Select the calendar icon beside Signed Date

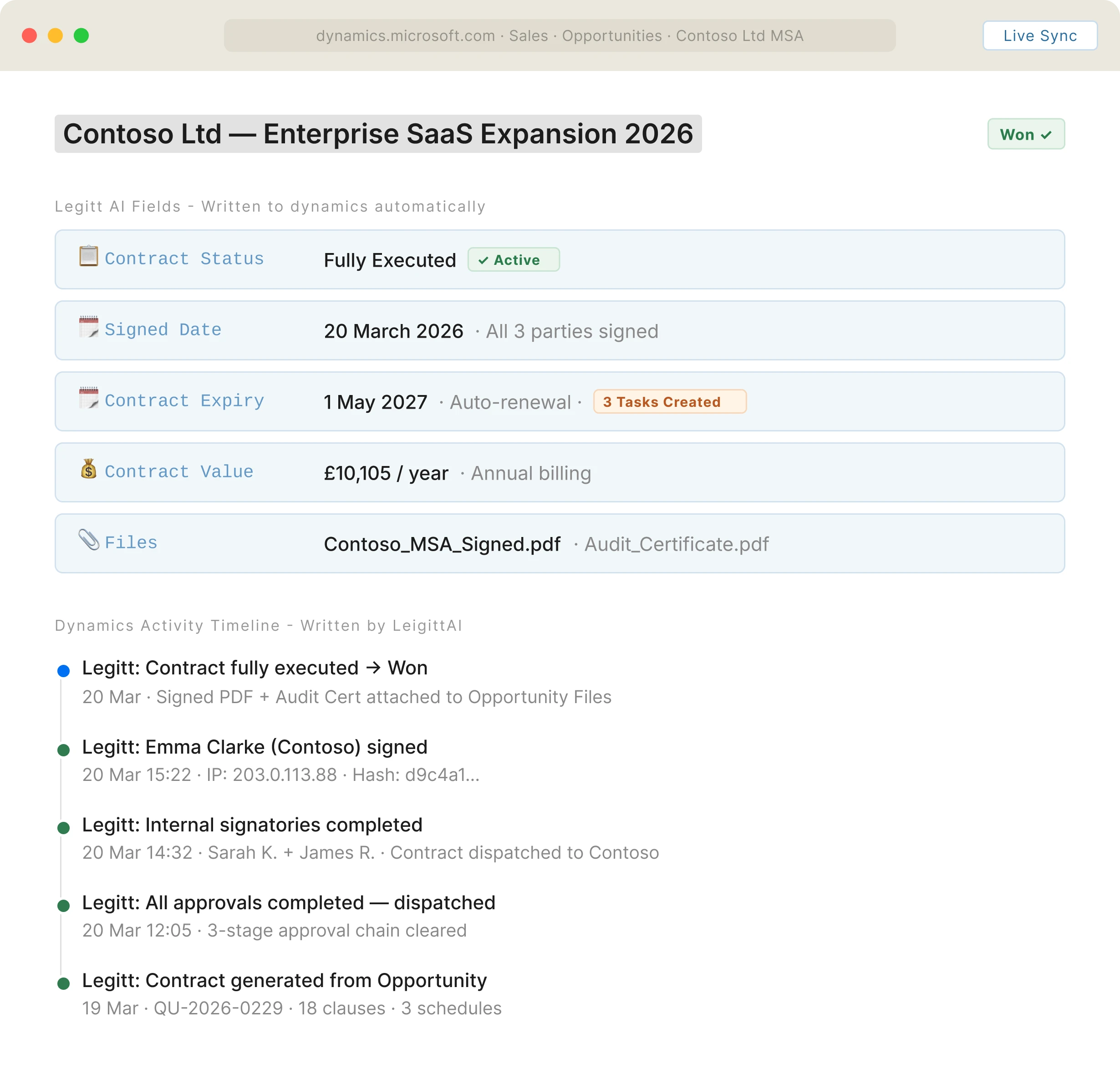coord(89,328)
